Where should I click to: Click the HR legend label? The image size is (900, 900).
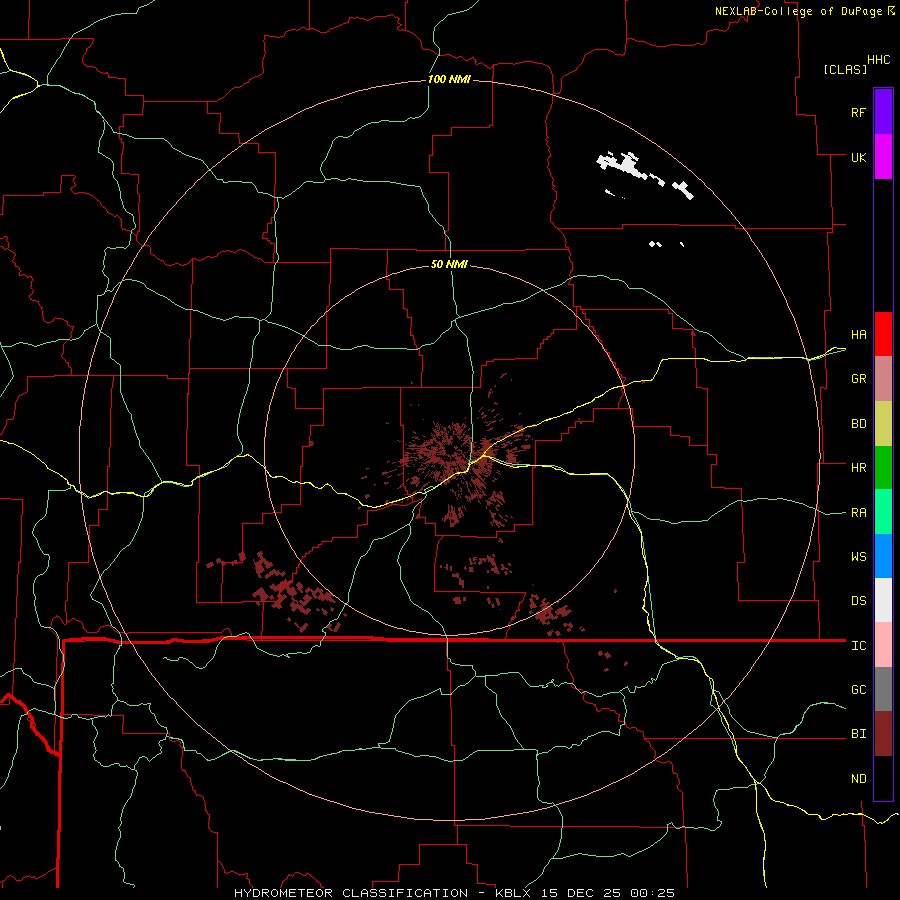(858, 468)
